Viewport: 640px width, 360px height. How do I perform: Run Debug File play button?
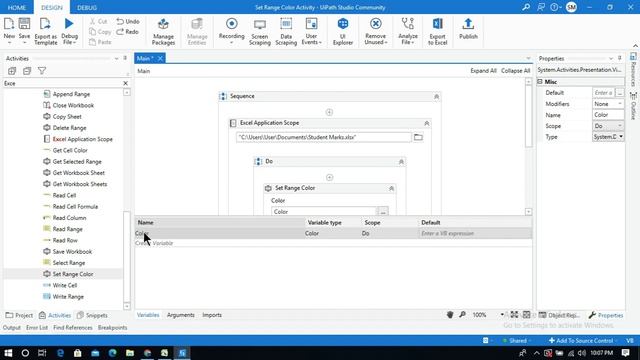(x=69, y=24)
